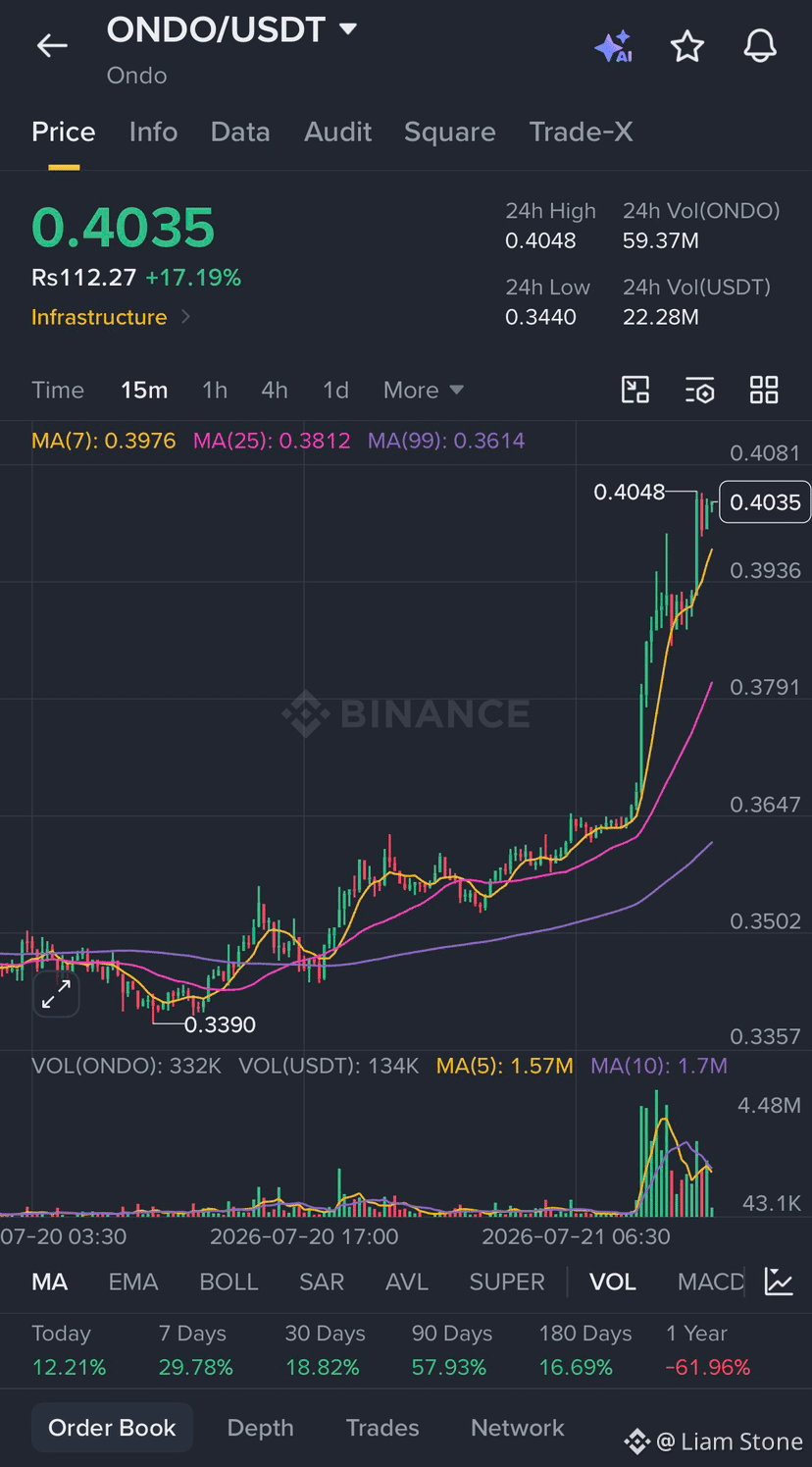The height and width of the screenshot is (1467, 812).
Task: Tap the +17.19% change value
Action: click(193, 278)
